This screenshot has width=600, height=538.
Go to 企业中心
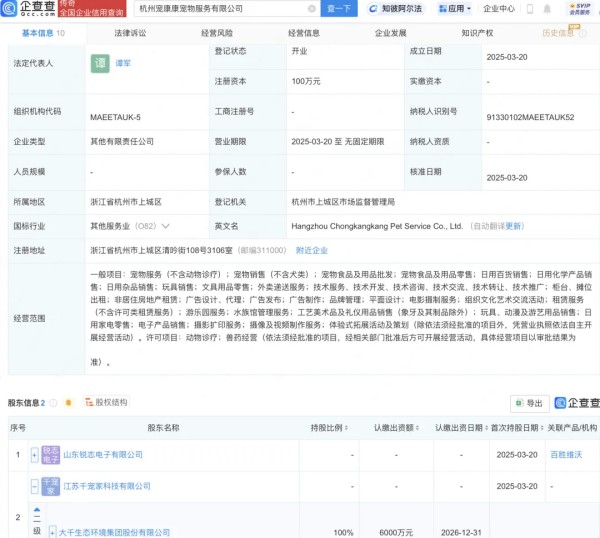coord(499,8)
